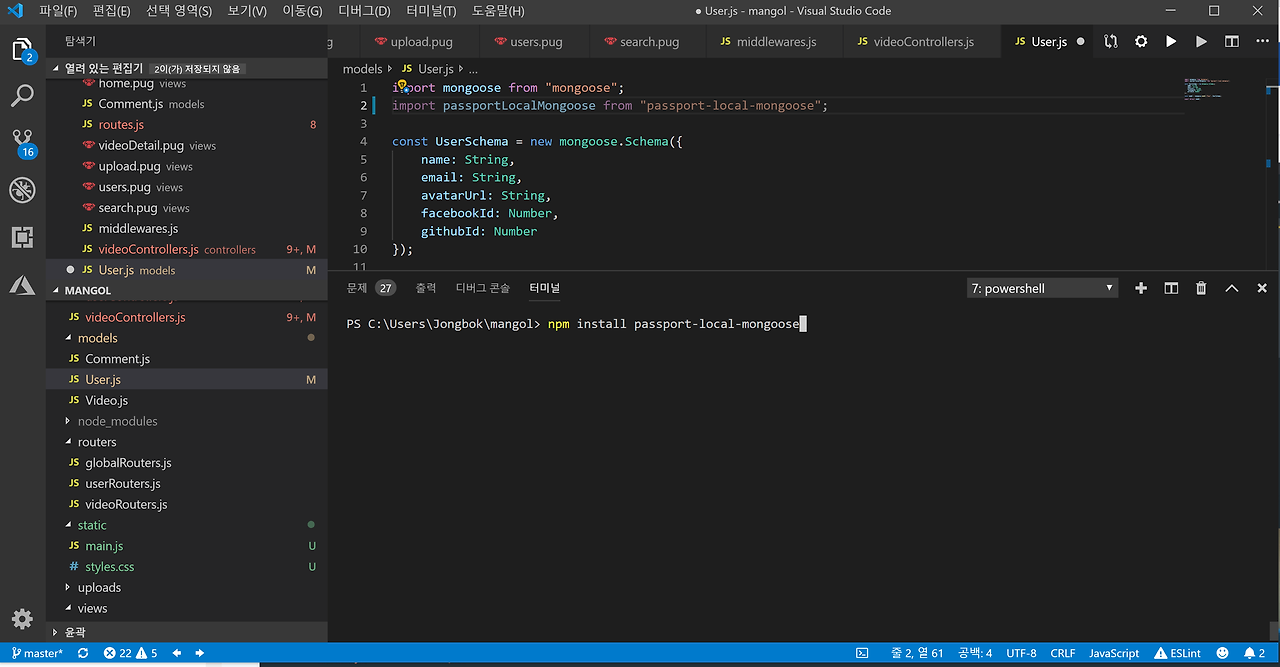Switch to the middlewares.js editor tab
Screen dimensions: 1280x667
coord(775,42)
